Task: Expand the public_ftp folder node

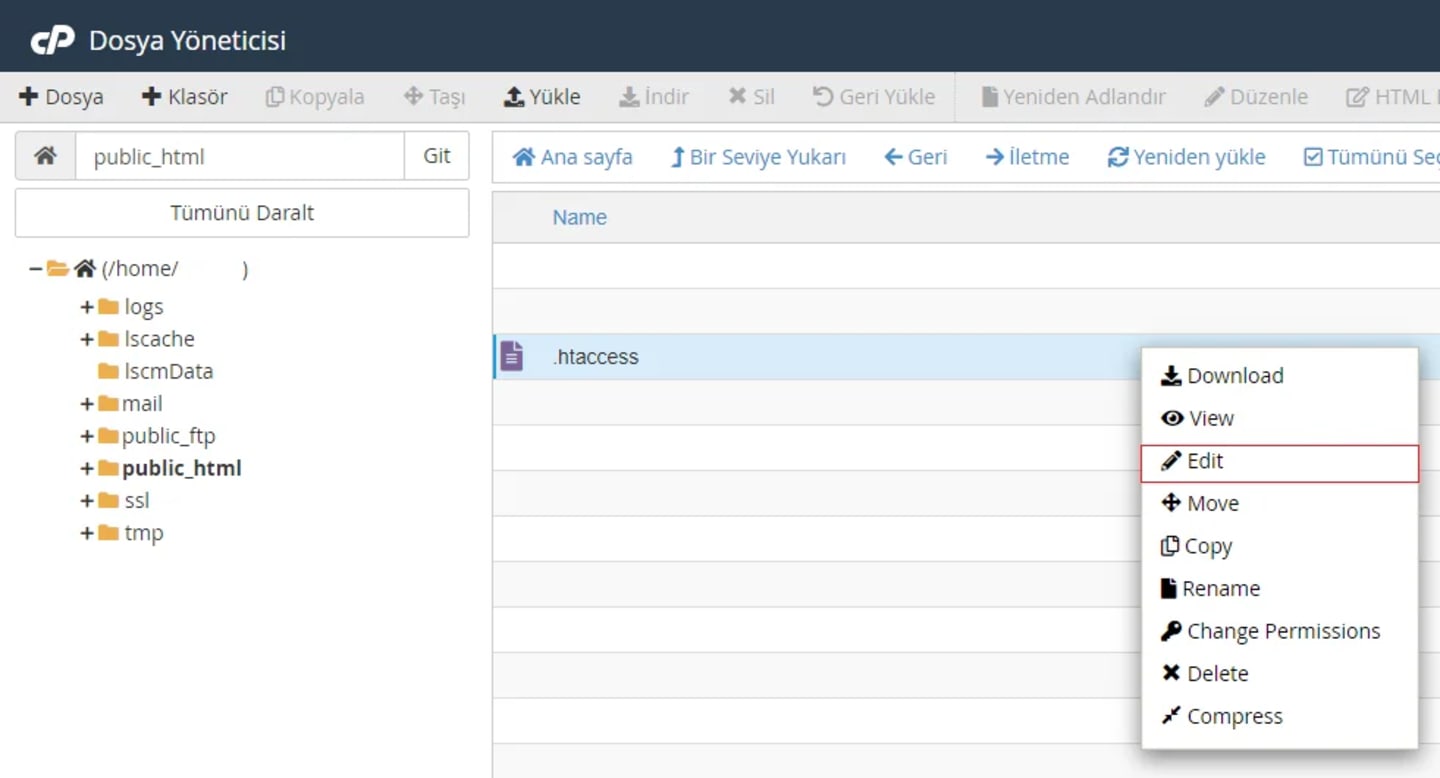Action: (87, 436)
